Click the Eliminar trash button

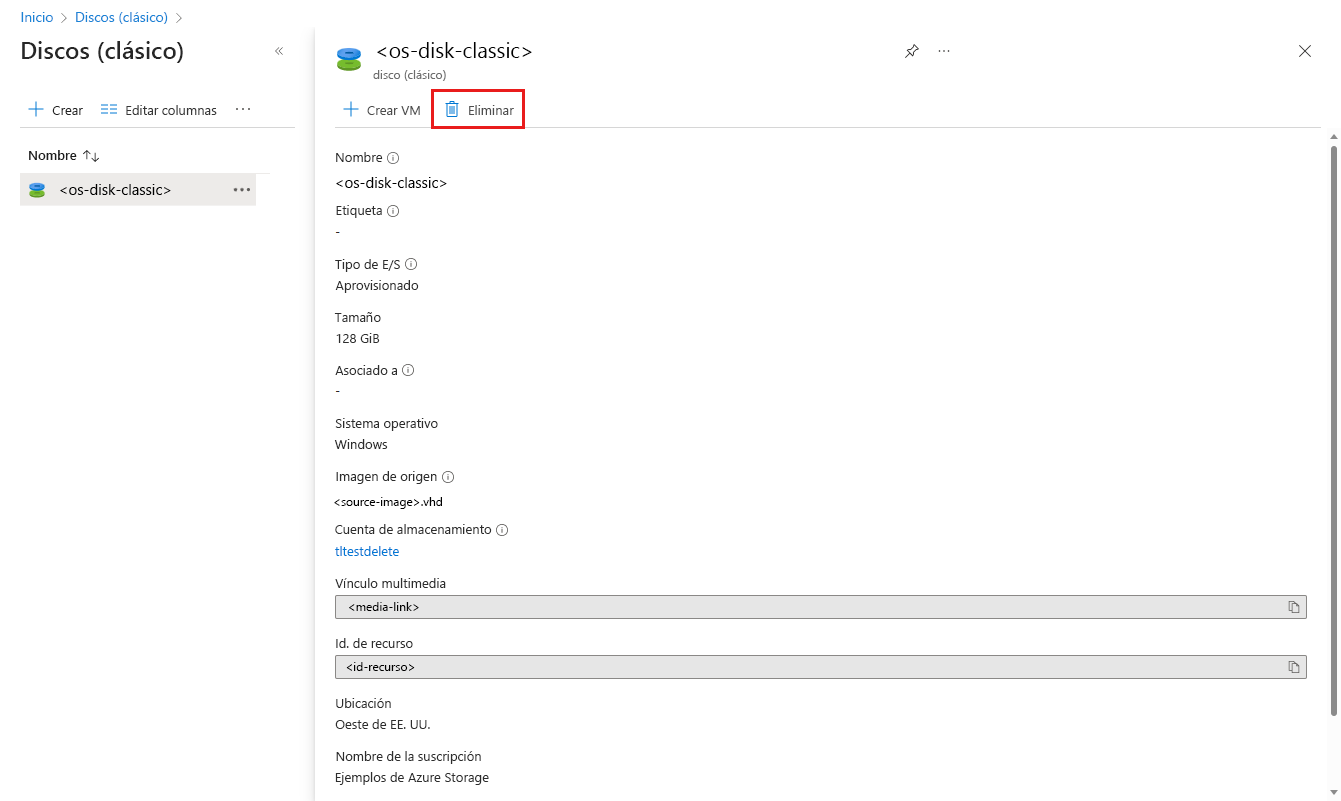click(x=479, y=110)
